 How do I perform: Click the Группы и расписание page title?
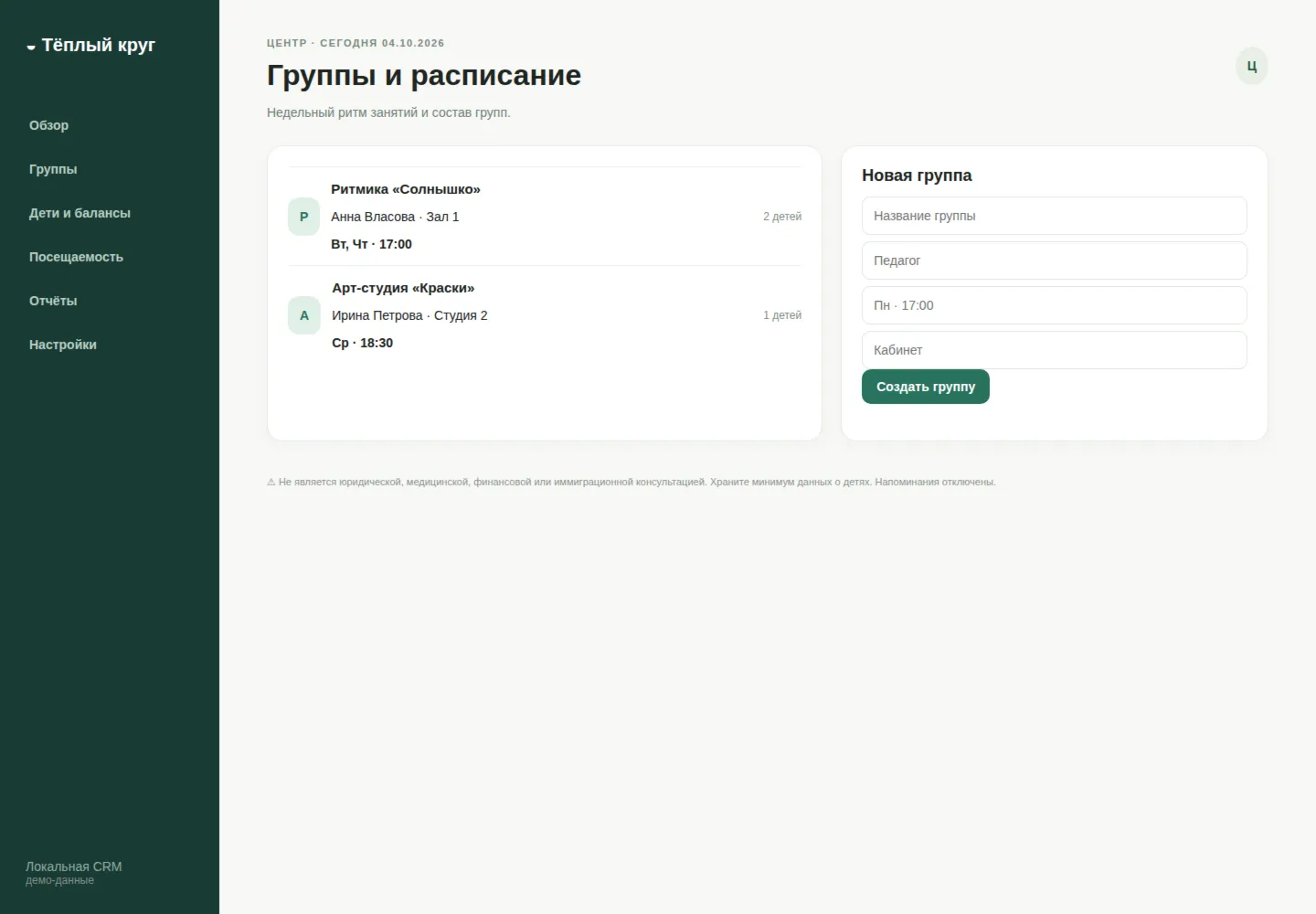coord(424,75)
